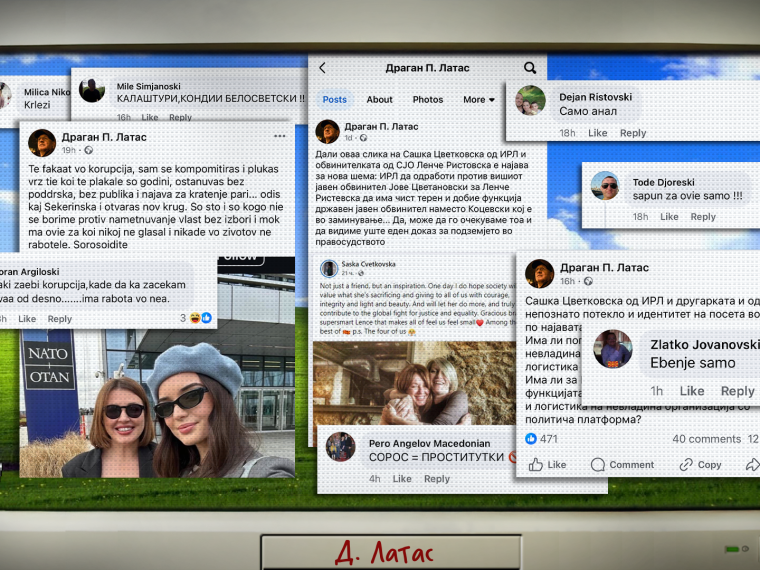This screenshot has width=760, height=570.
Task: View the 471 likes reaction count
Action: (541, 439)
